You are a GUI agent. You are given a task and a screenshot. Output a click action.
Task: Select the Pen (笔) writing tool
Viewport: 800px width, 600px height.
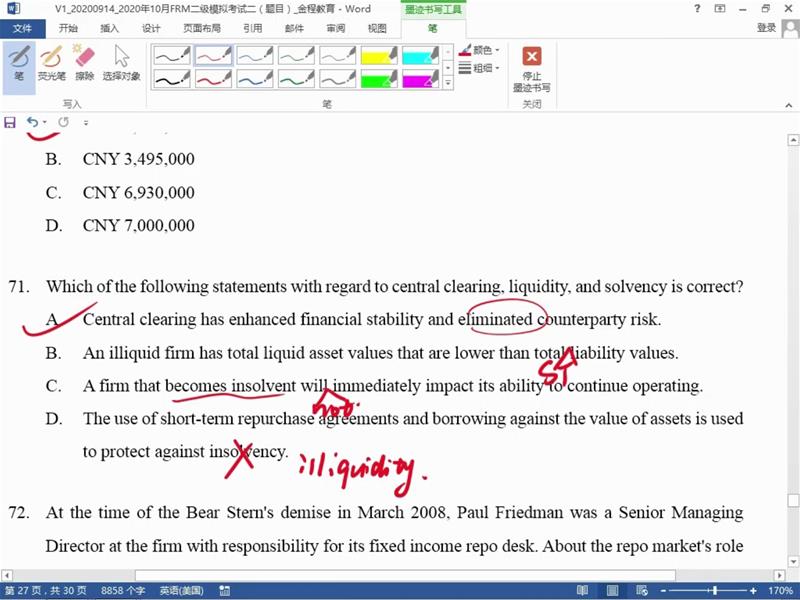[x=19, y=62]
